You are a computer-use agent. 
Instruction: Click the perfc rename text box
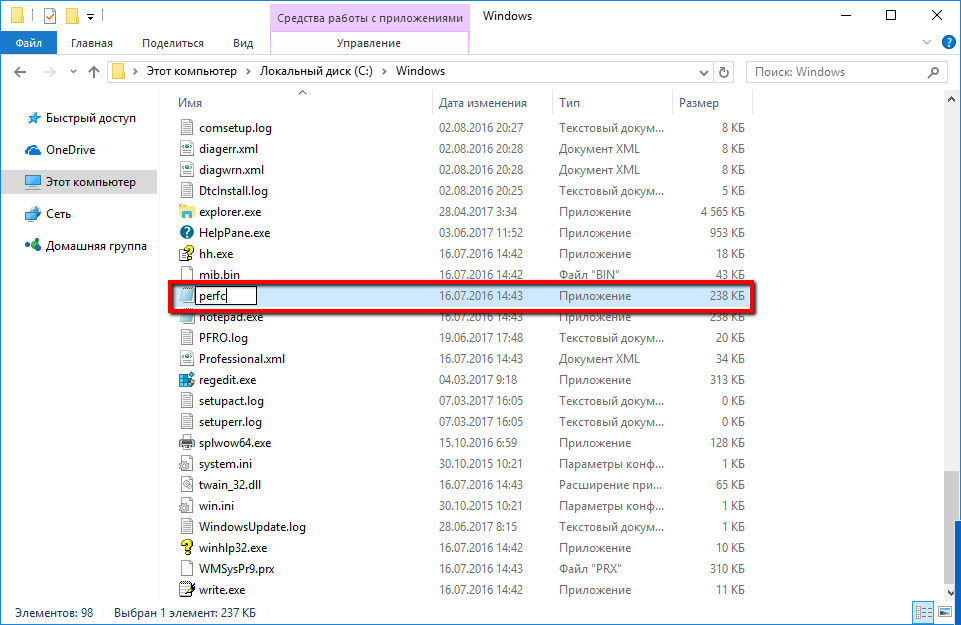point(226,296)
